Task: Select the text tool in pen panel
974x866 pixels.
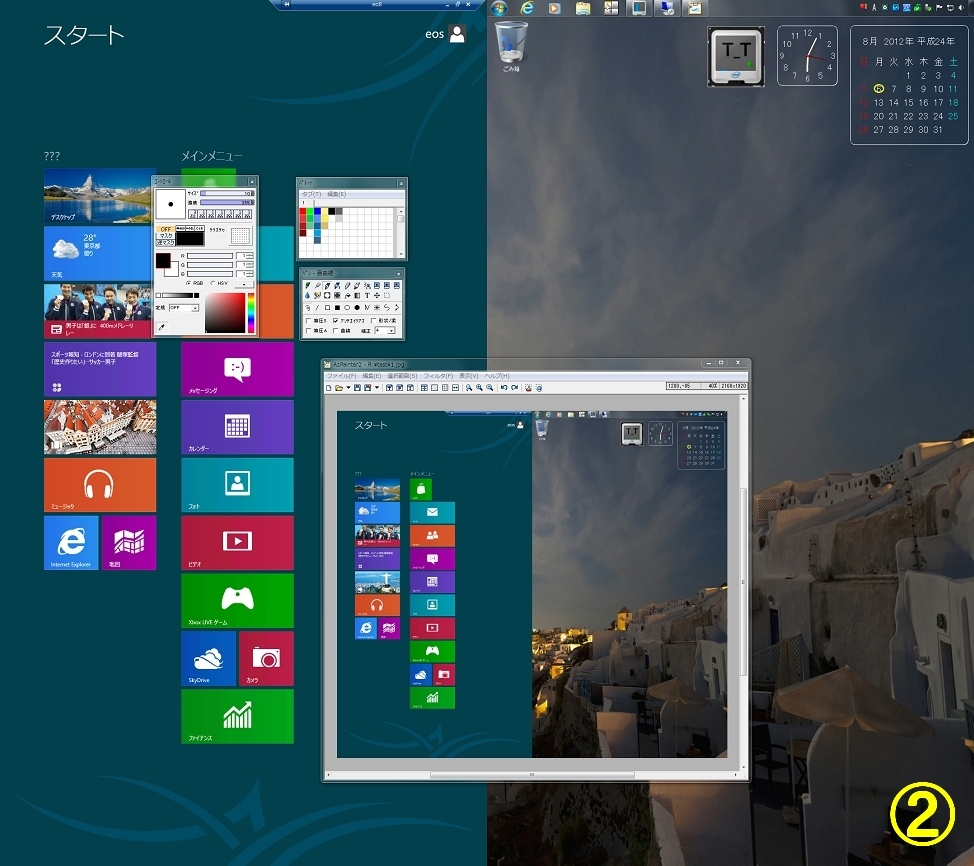Action: (366, 296)
